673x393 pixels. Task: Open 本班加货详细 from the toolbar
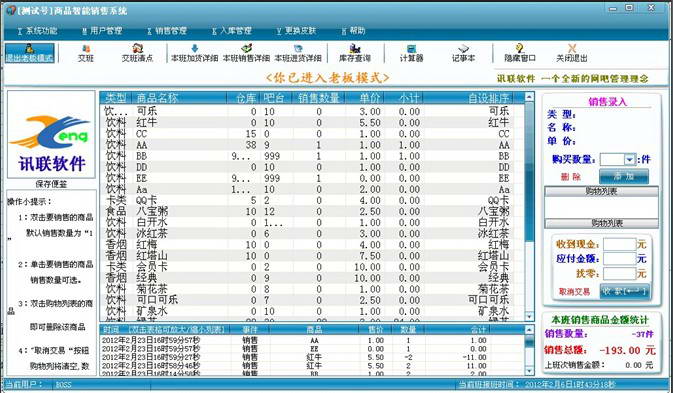pos(194,53)
